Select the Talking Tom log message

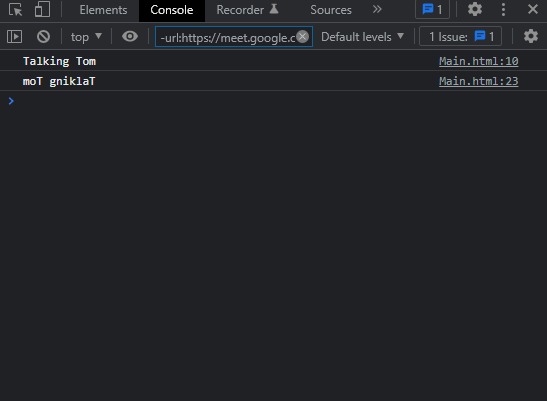(x=59, y=61)
